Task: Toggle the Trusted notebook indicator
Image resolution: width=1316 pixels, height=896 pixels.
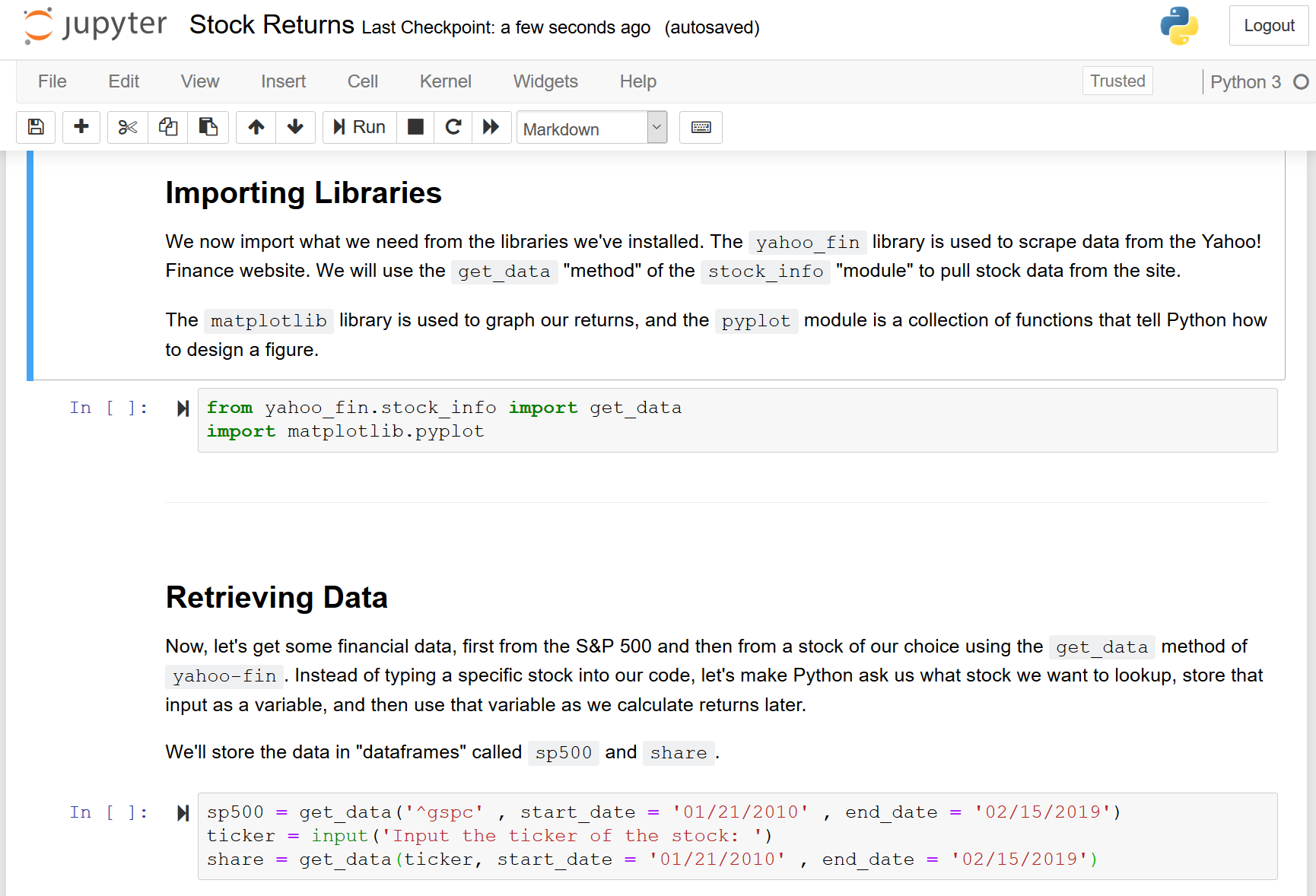Action: tap(1117, 81)
